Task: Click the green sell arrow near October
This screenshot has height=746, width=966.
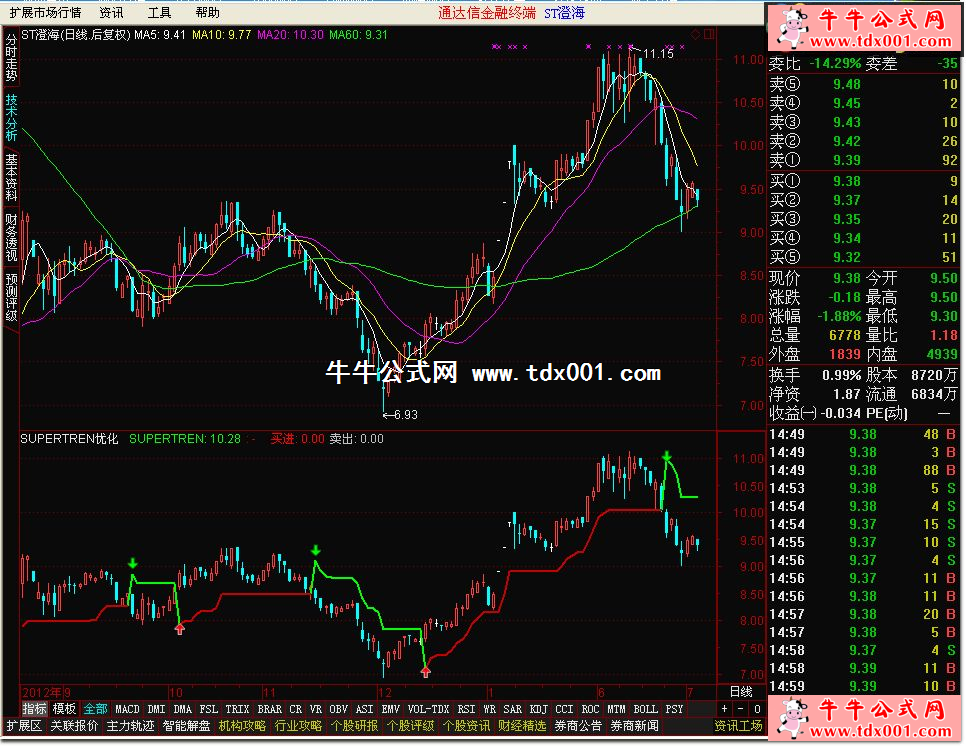Action: pyautogui.click(x=132, y=563)
